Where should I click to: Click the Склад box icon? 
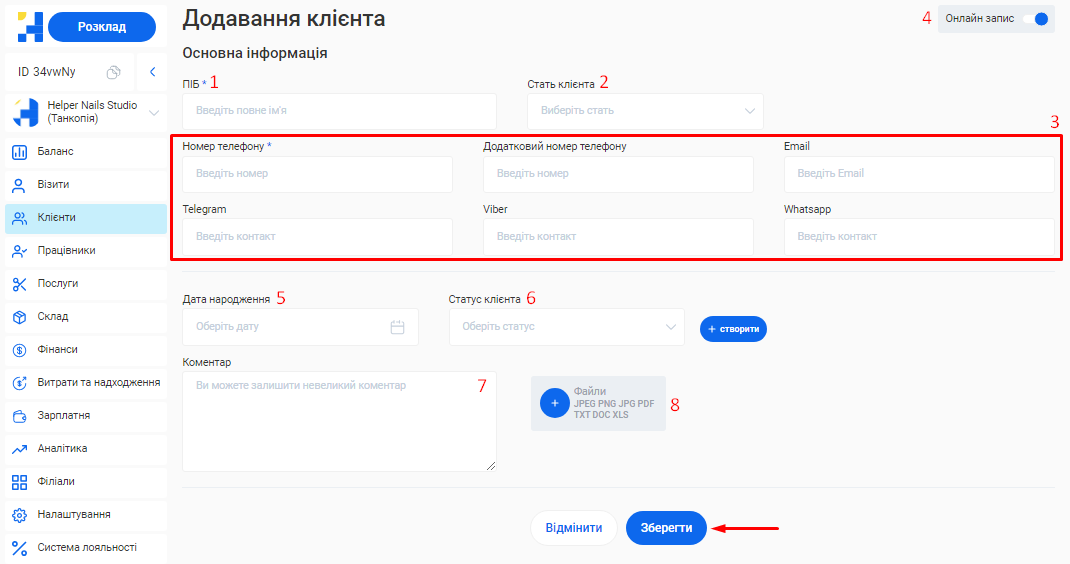[19, 317]
